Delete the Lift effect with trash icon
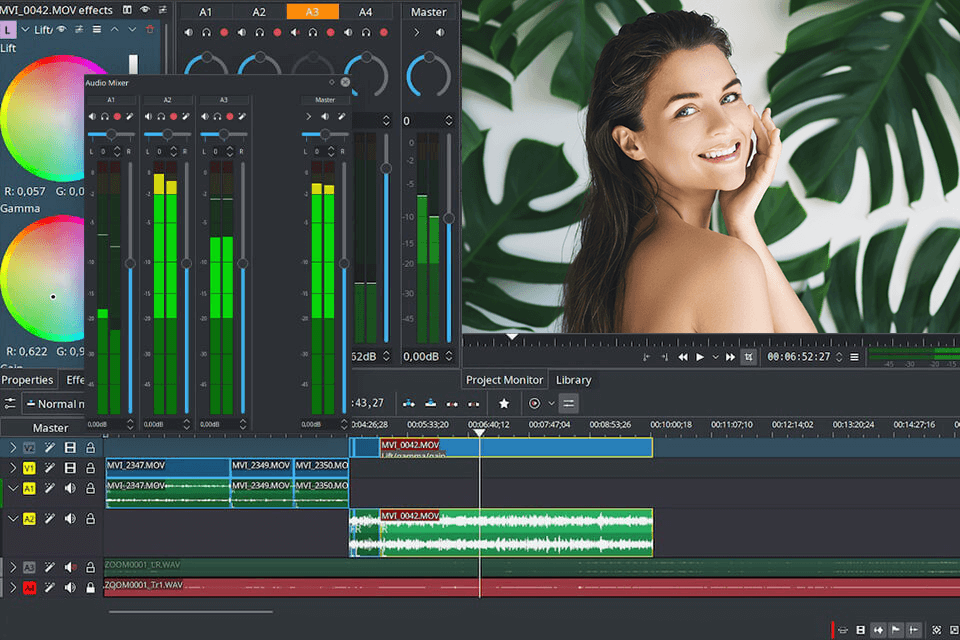Image resolution: width=960 pixels, height=640 pixels. click(x=150, y=29)
